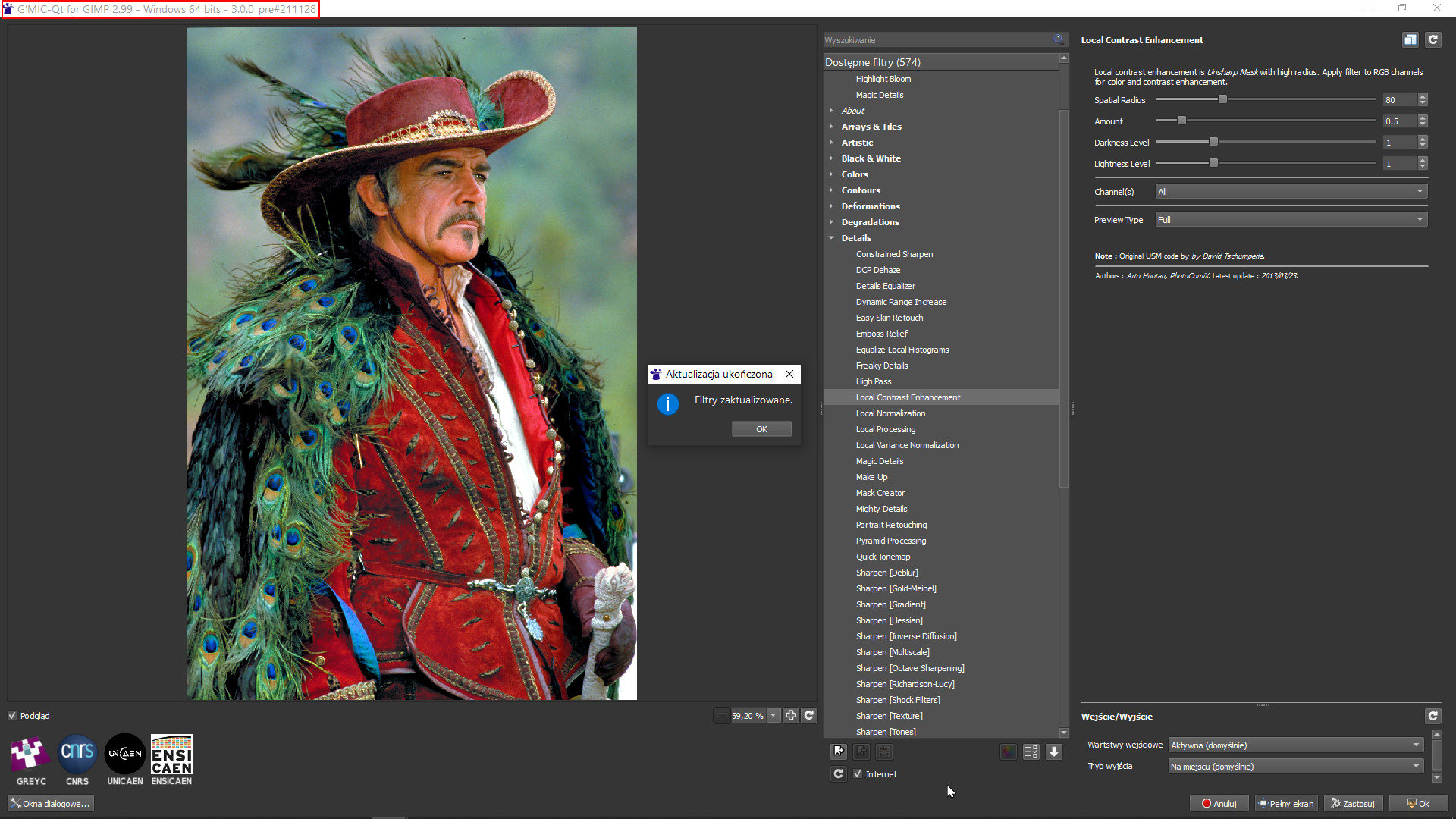Click the refresh preview icon next to zoom
The width and height of the screenshot is (1456, 819).
pyautogui.click(x=809, y=715)
